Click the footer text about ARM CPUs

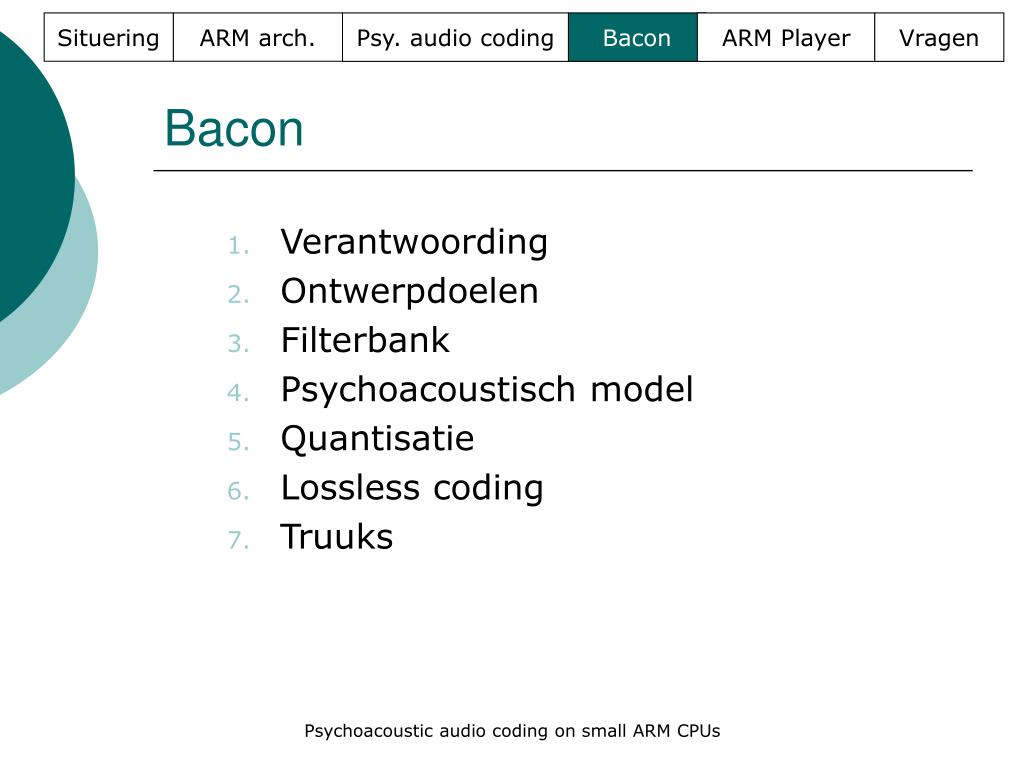pos(512,731)
